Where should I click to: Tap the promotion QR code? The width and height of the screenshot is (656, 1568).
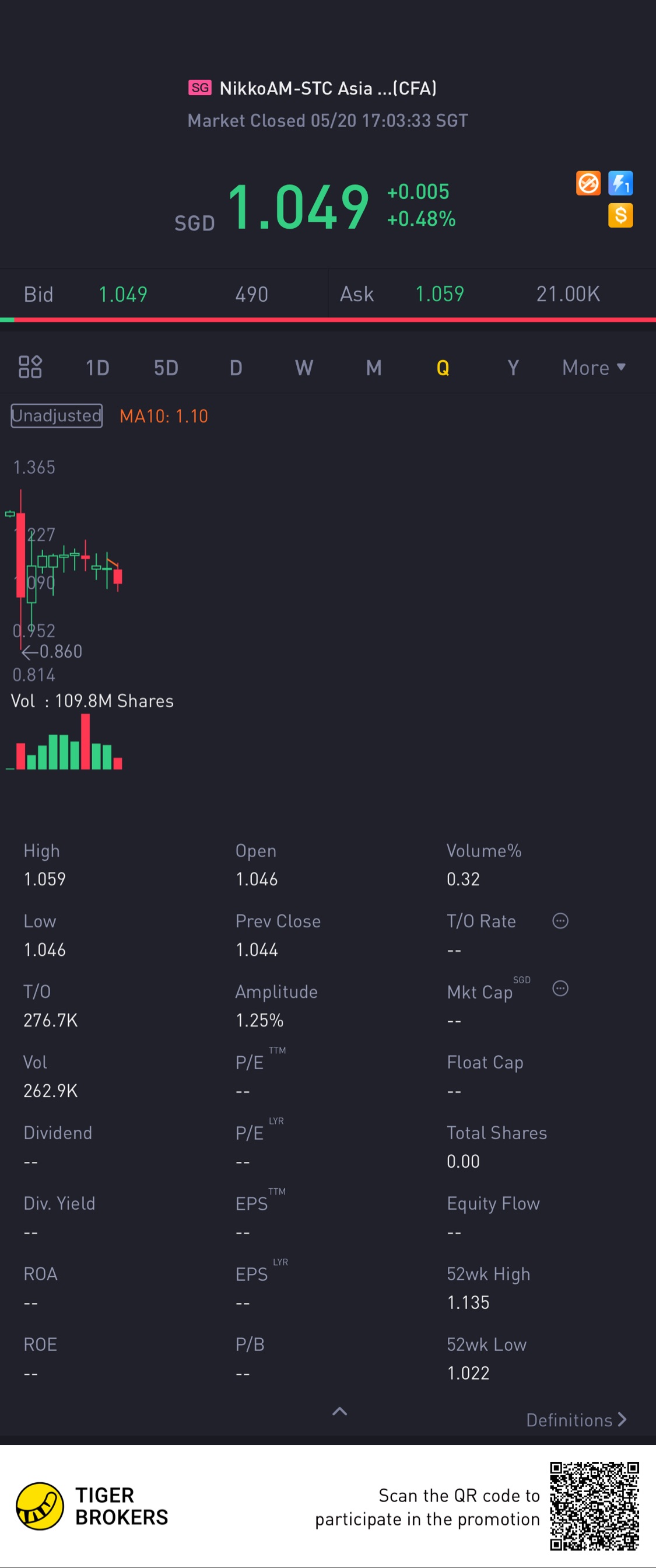click(x=594, y=1506)
